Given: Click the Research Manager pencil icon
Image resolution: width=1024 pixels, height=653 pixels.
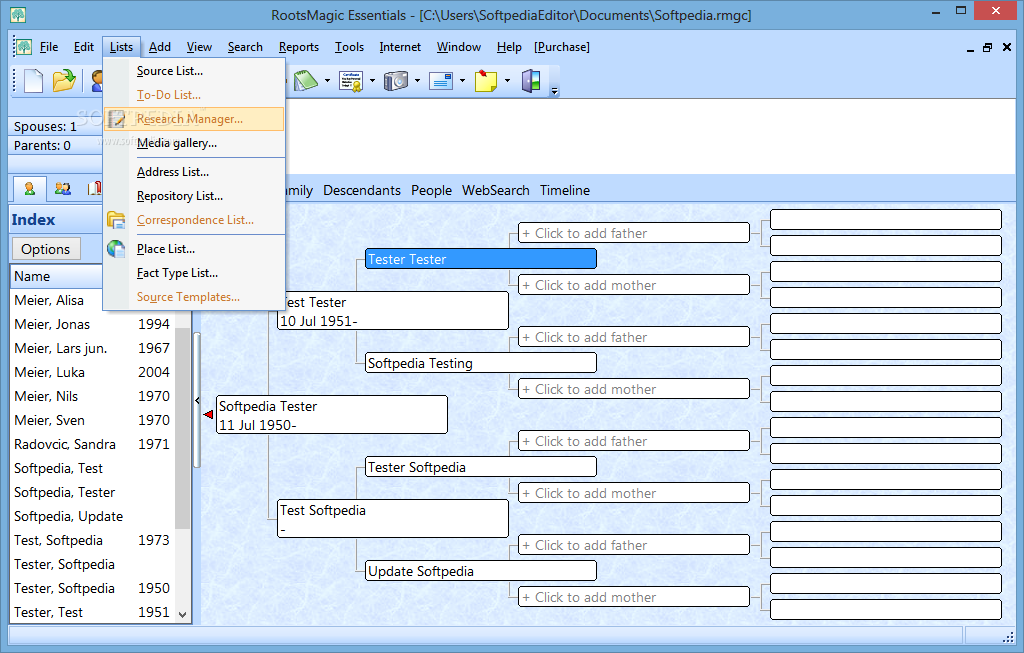Looking at the screenshot, I should (116, 119).
